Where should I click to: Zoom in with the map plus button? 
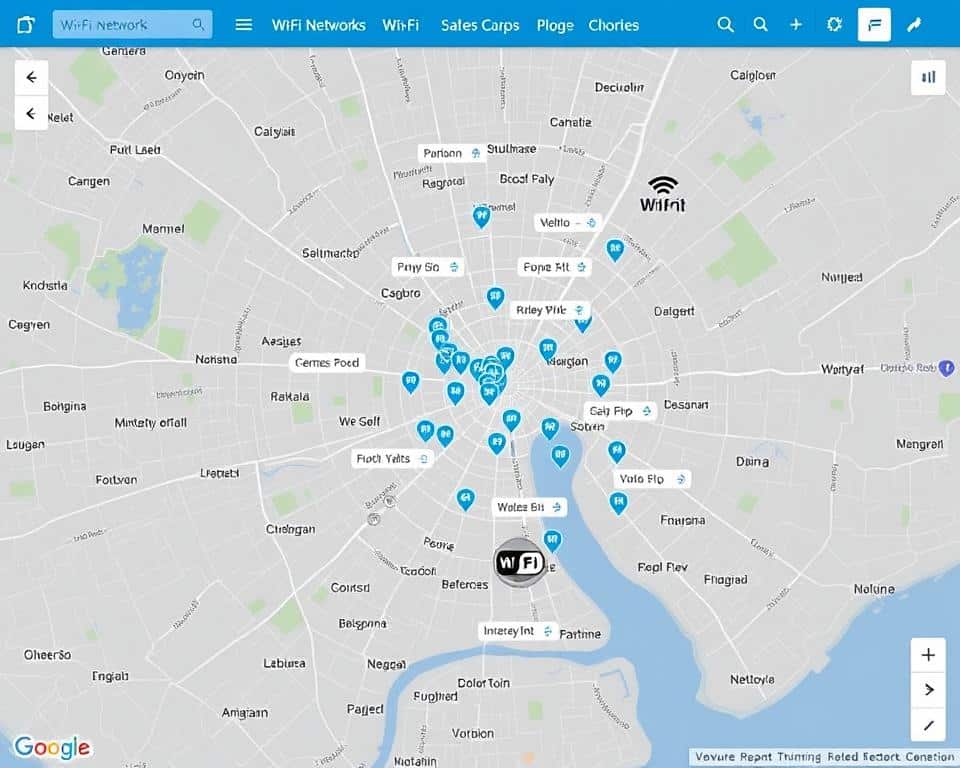point(928,655)
